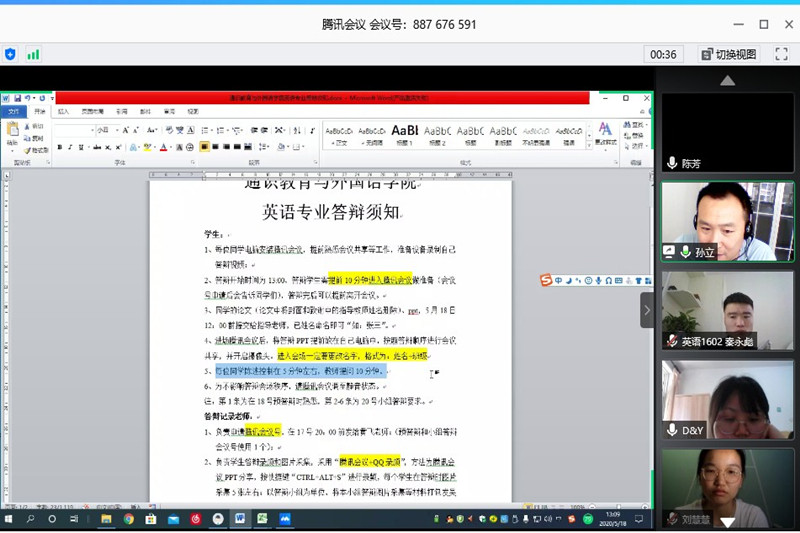The width and height of the screenshot is (800, 533).
Task: Click the Save icon in Word quick access toolbar
Action: 18,98
